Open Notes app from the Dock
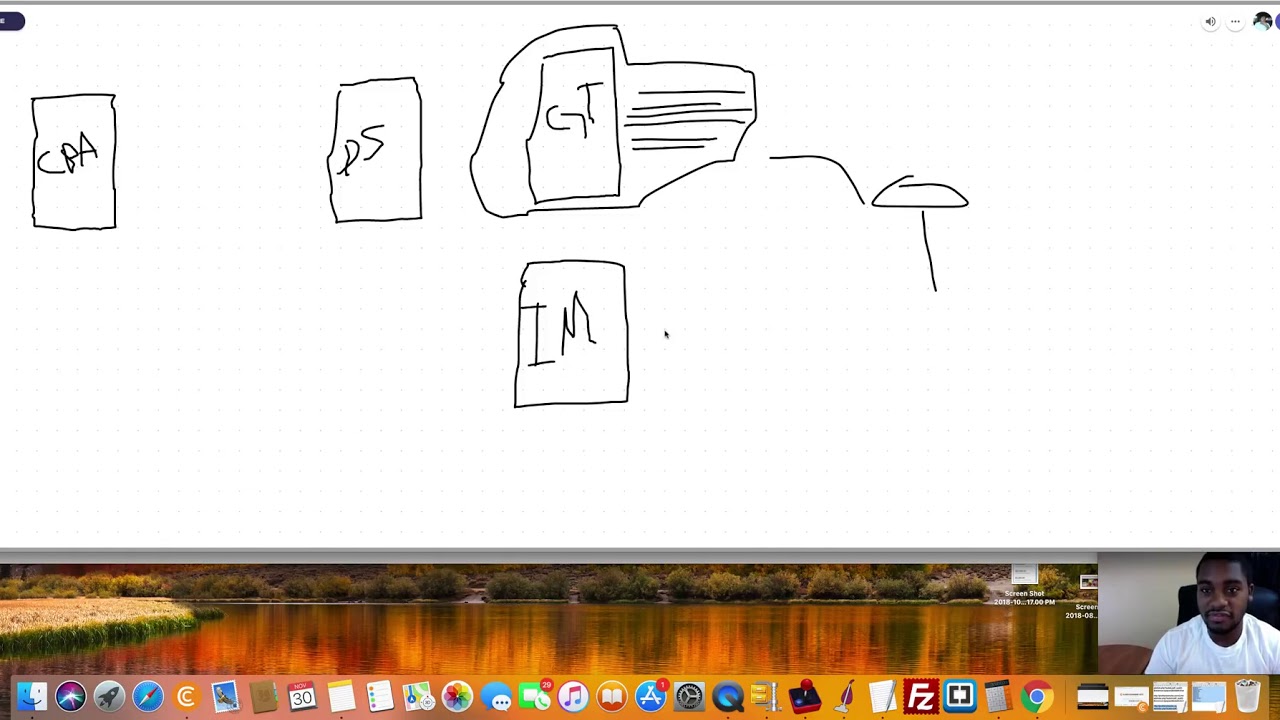1280x720 pixels. pos(341,696)
